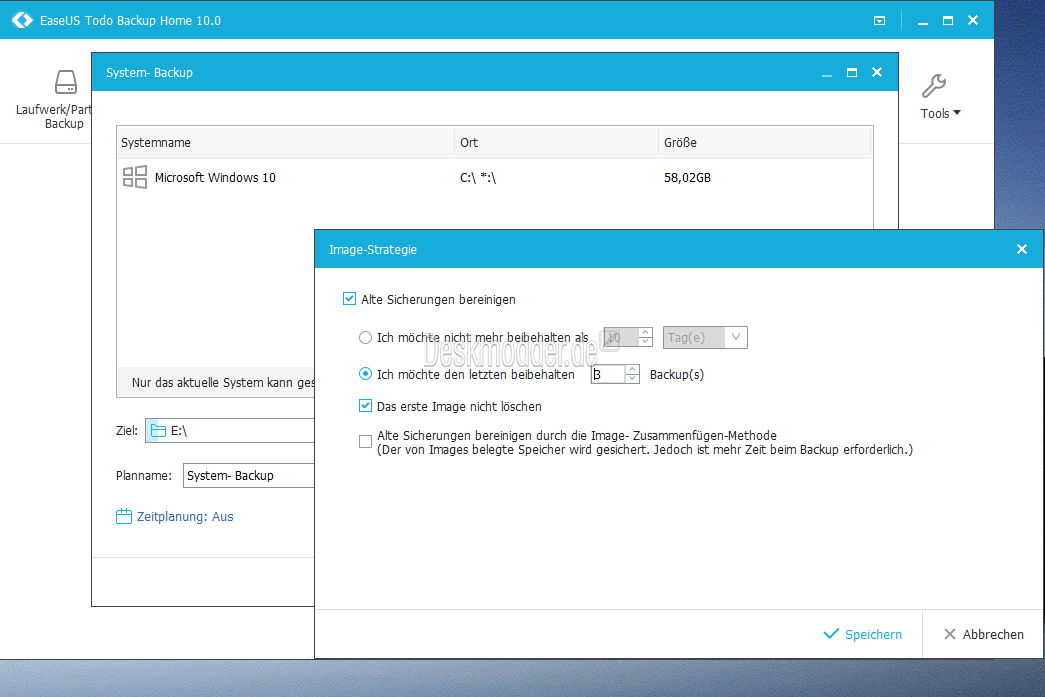Close the EaseUS Todo Backup main window
This screenshot has height=697, width=1045.
(x=973, y=20)
